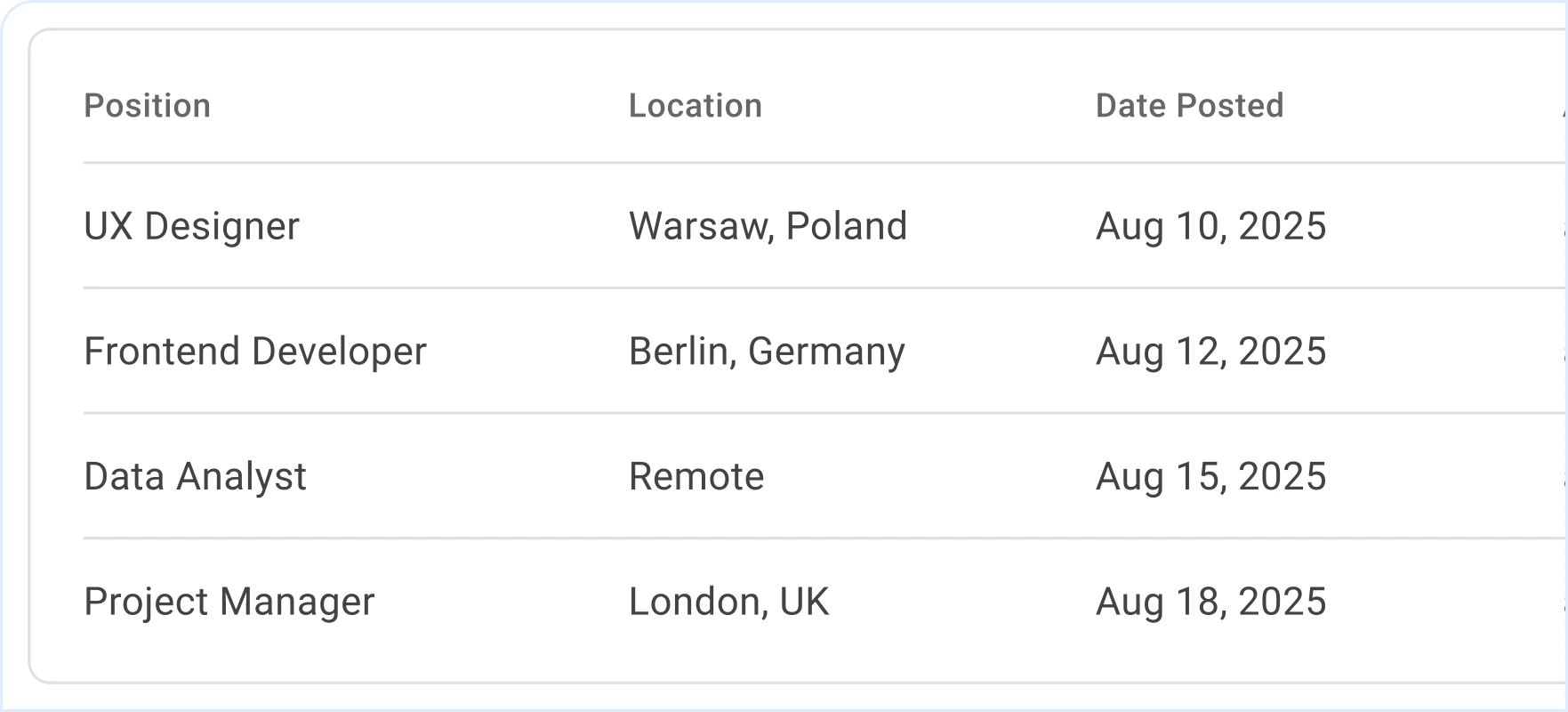This screenshot has height=712, width=1568.
Task: Click the cut-off cell in the Data Analyst row
Action: (x=1564, y=476)
